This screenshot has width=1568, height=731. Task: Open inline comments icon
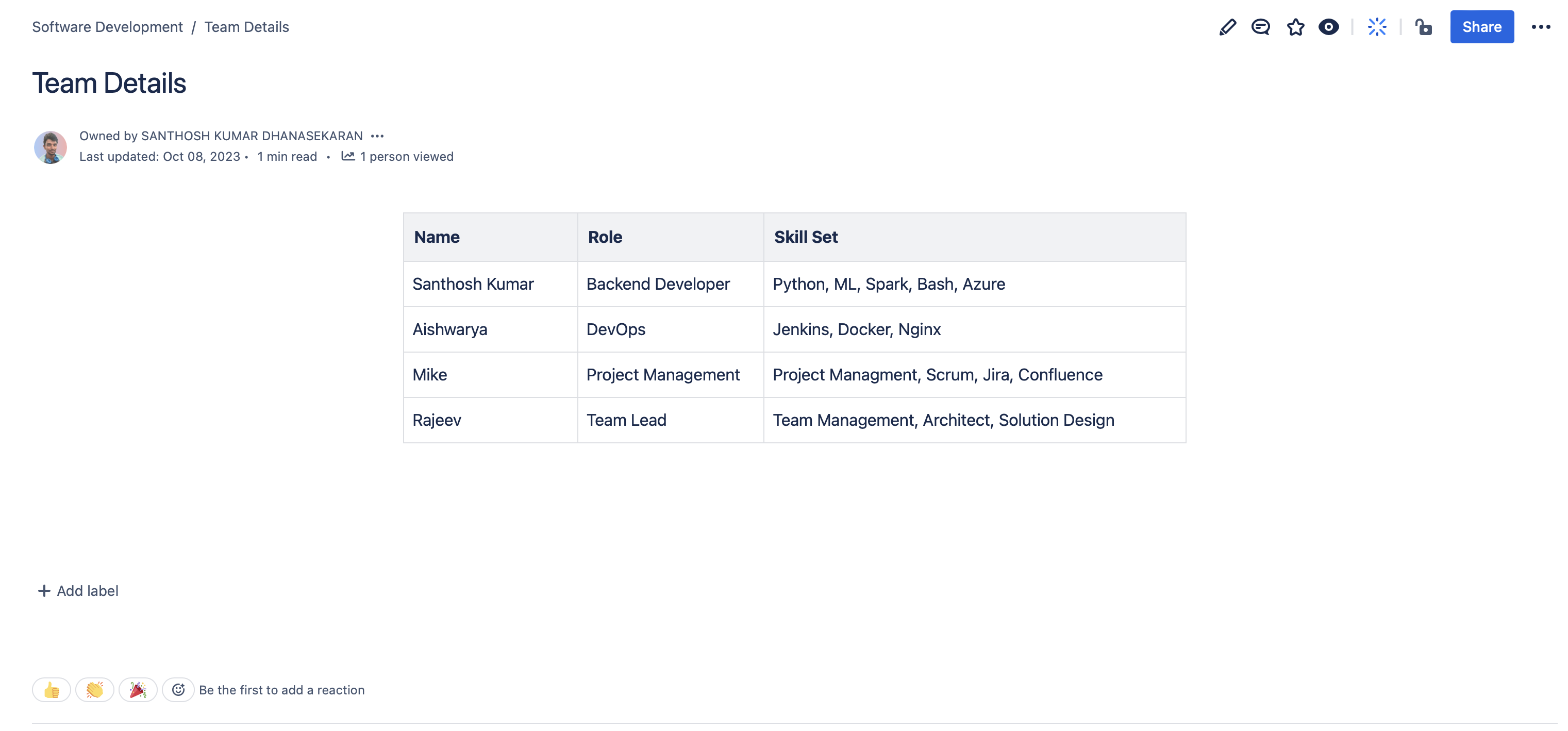point(1260,27)
